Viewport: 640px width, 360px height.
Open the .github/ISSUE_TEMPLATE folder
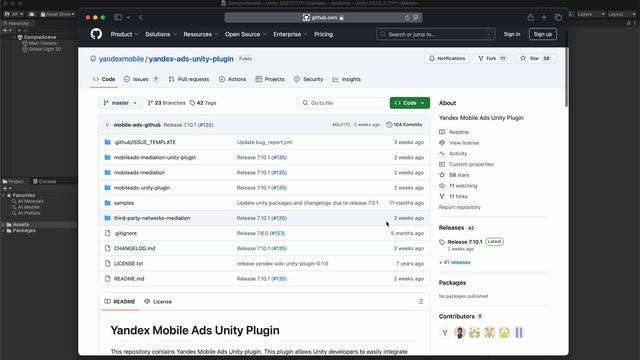click(144, 142)
